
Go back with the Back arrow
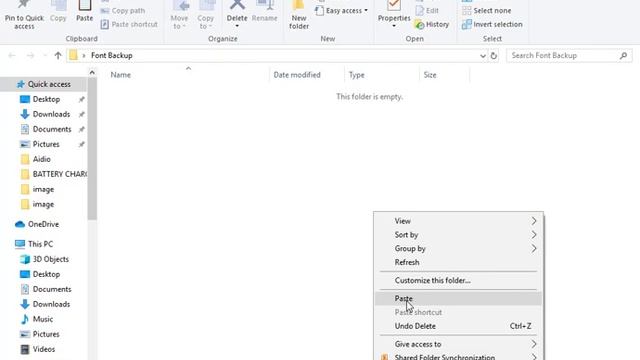point(12,56)
